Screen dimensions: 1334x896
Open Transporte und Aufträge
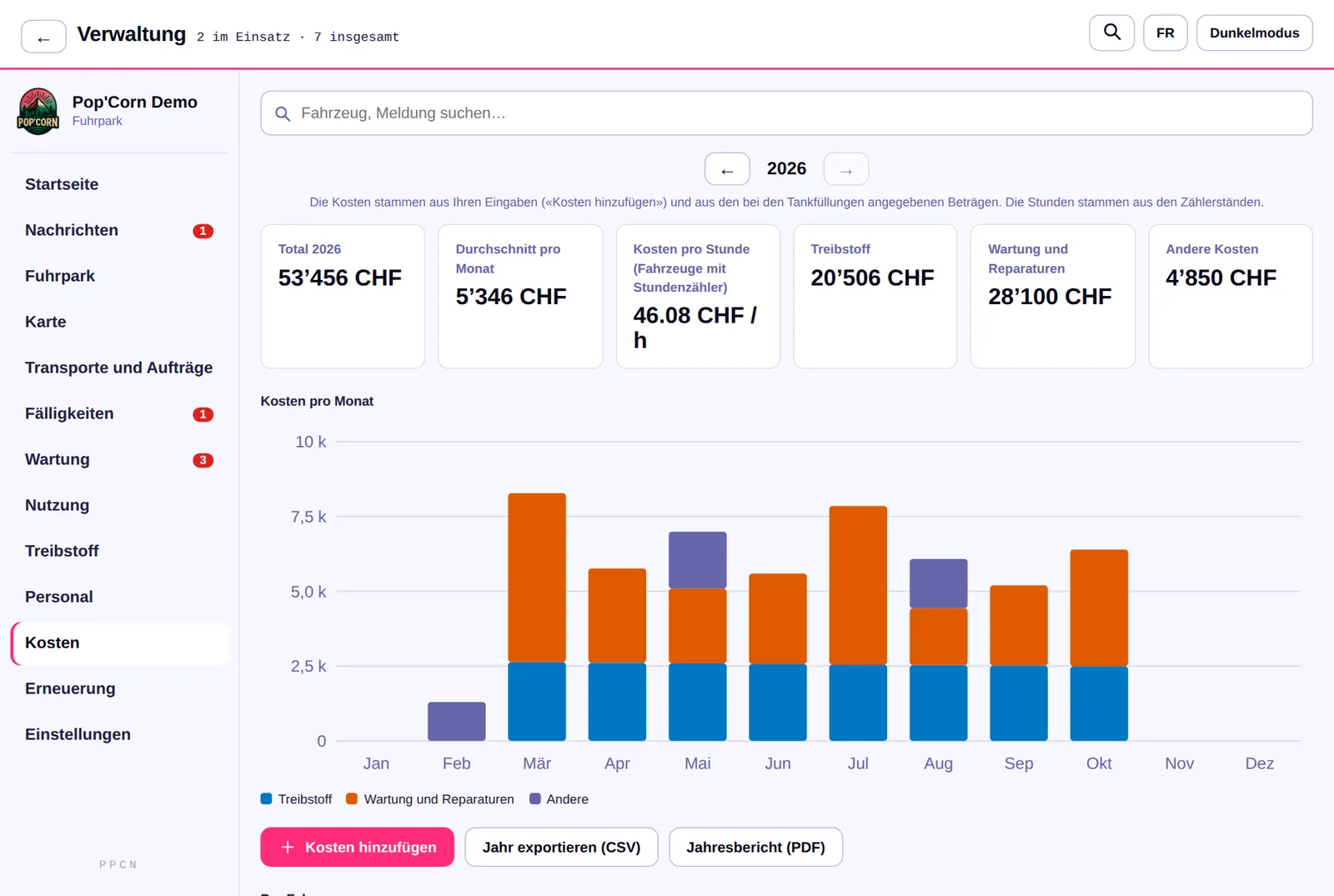(x=119, y=368)
